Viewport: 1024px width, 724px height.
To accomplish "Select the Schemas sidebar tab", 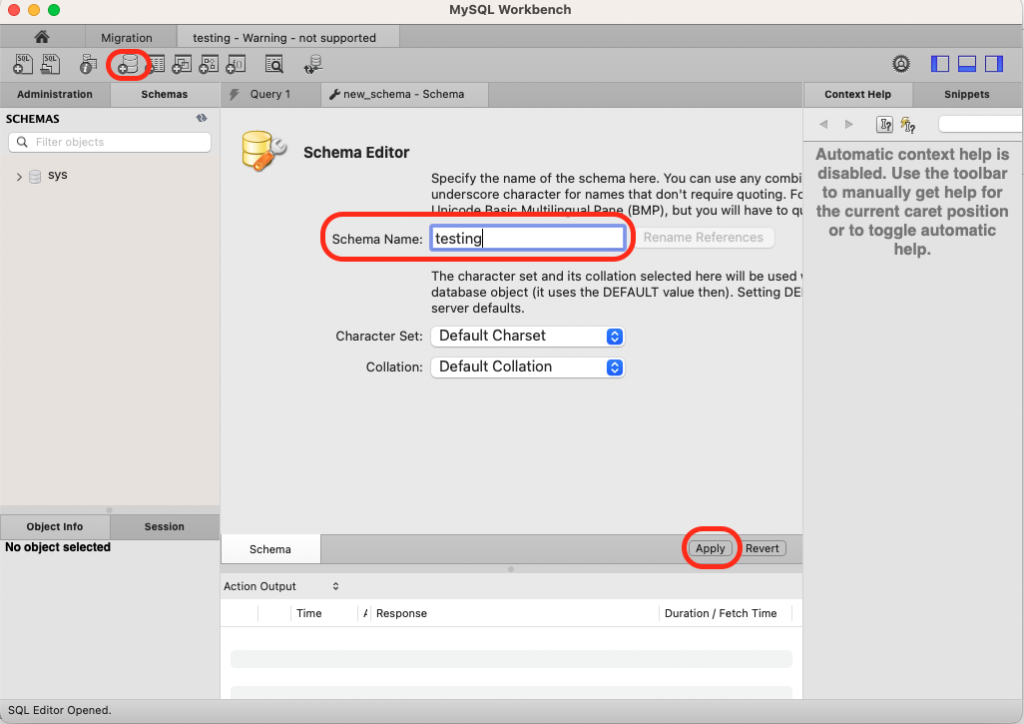I will [x=165, y=94].
